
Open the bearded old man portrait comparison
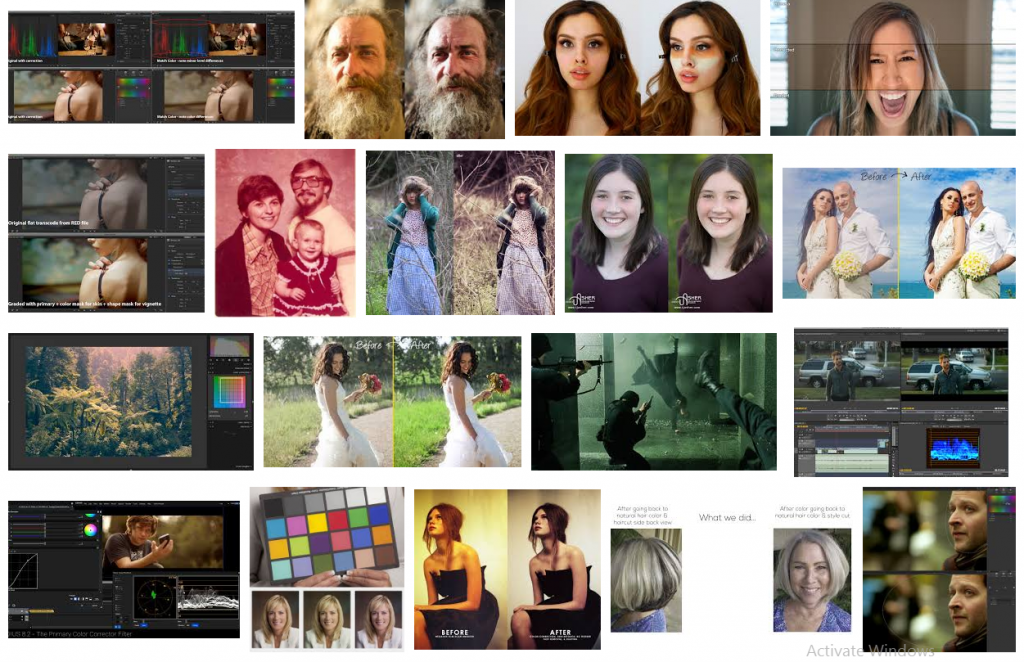coord(404,69)
